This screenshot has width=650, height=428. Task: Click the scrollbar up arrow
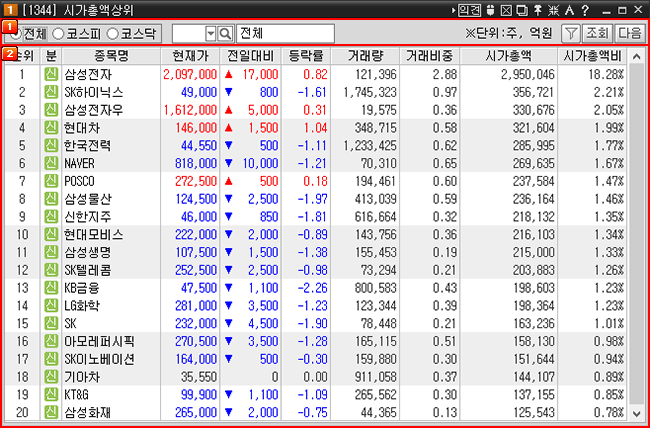click(x=636, y=56)
